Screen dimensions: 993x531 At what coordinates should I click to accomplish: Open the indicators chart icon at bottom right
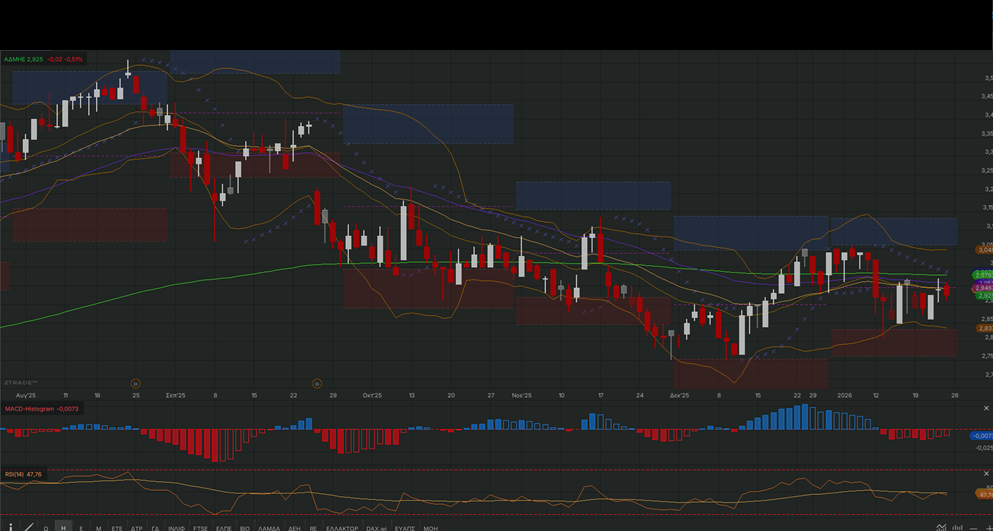tap(941, 527)
